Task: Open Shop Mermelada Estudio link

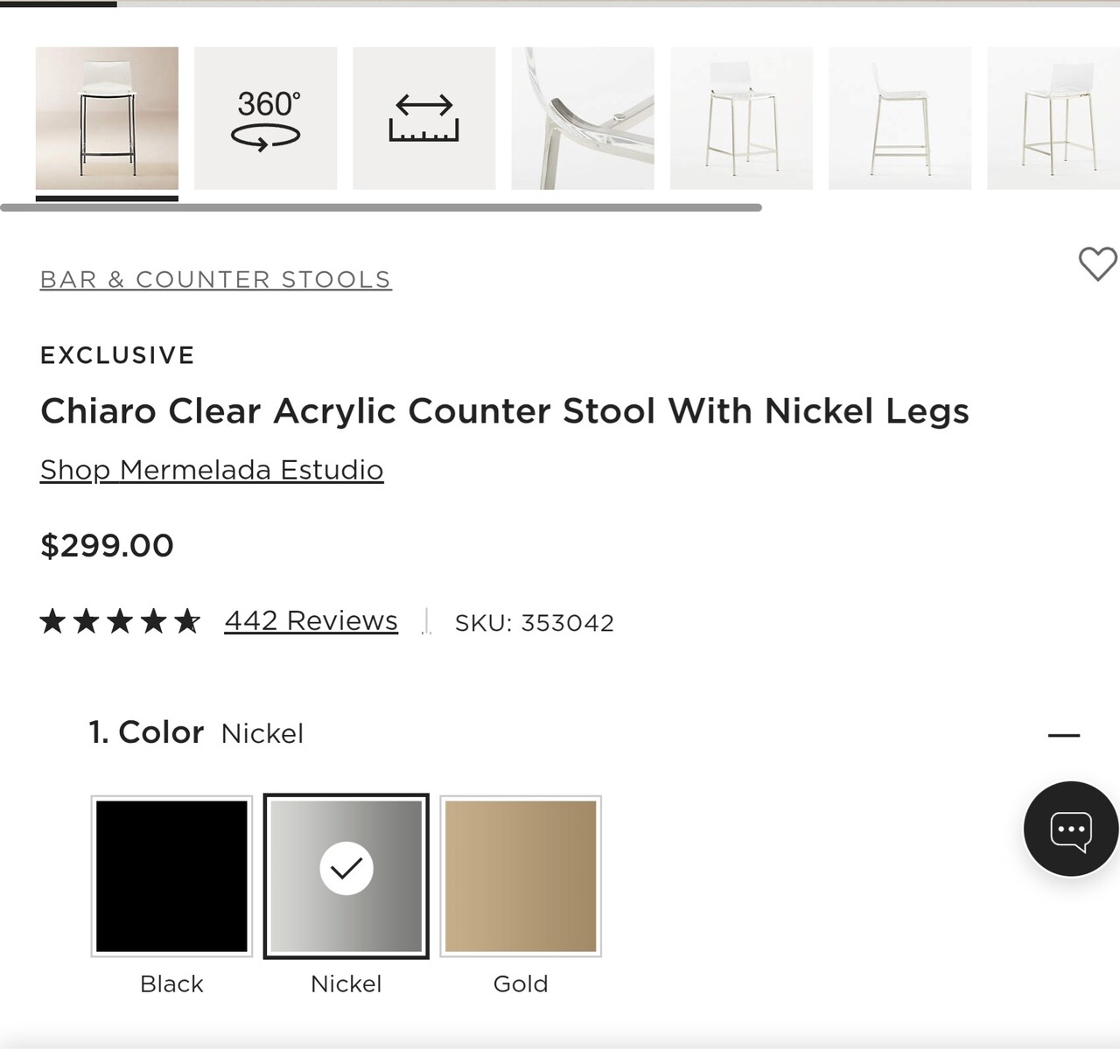Action: coord(212,470)
